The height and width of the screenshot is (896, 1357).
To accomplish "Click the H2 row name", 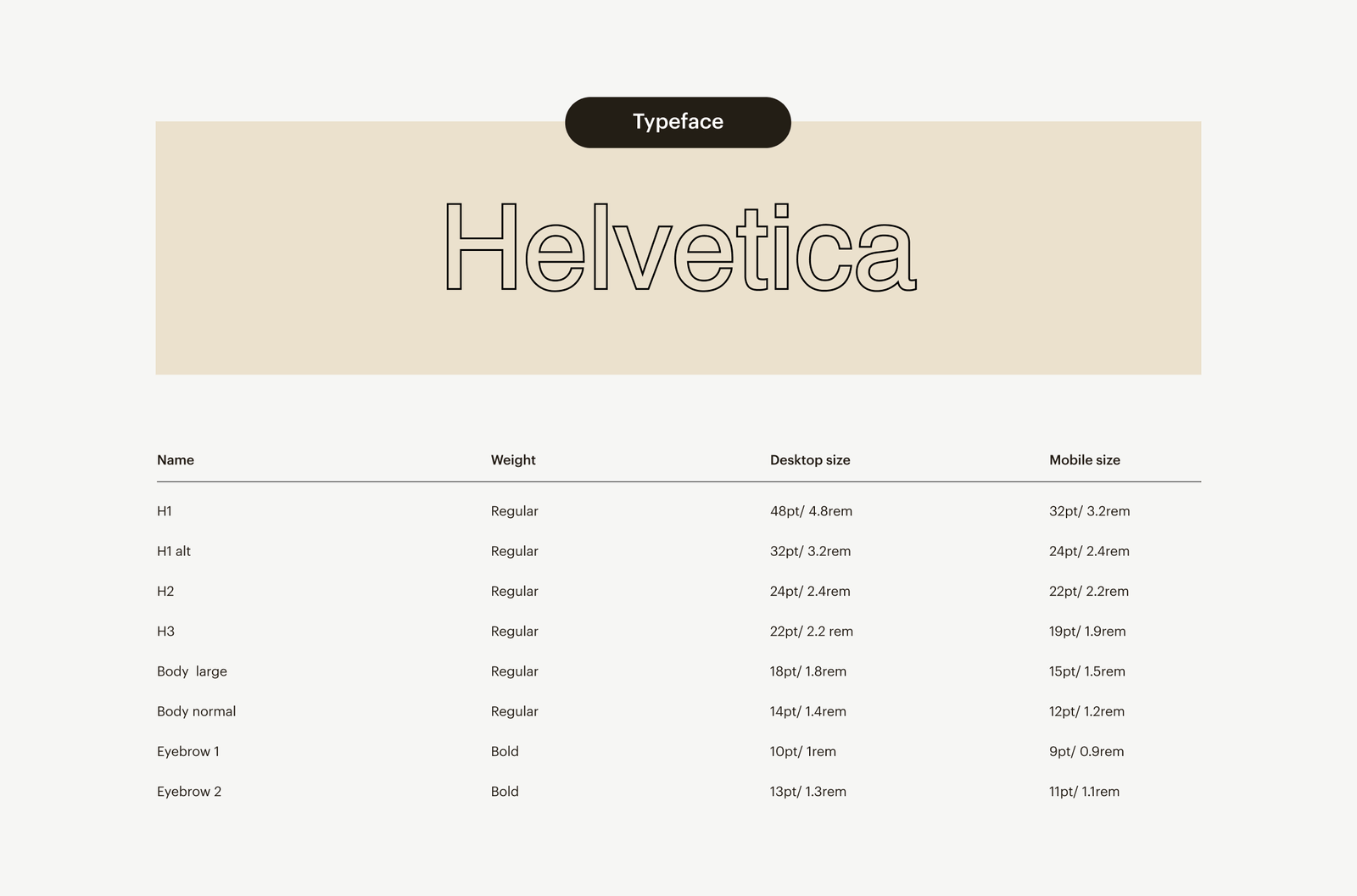I will (x=165, y=591).
